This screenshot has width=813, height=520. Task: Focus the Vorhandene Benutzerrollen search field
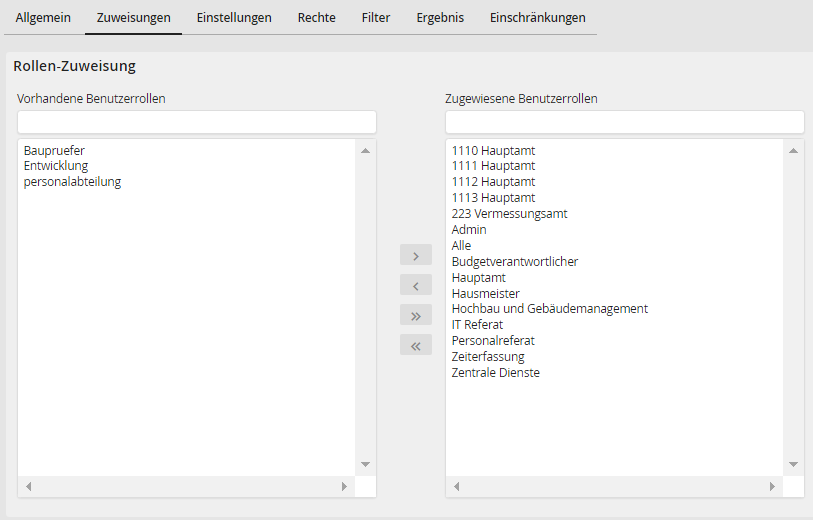point(197,122)
